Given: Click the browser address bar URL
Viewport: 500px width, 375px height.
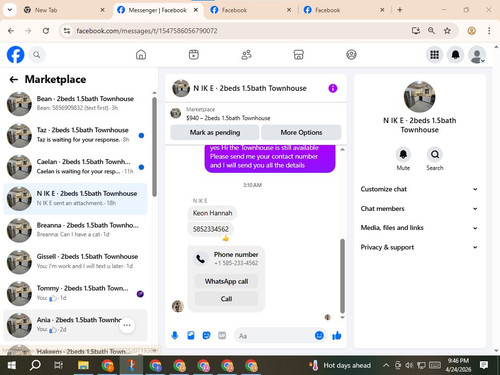Looking at the screenshot, I should click(x=147, y=31).
